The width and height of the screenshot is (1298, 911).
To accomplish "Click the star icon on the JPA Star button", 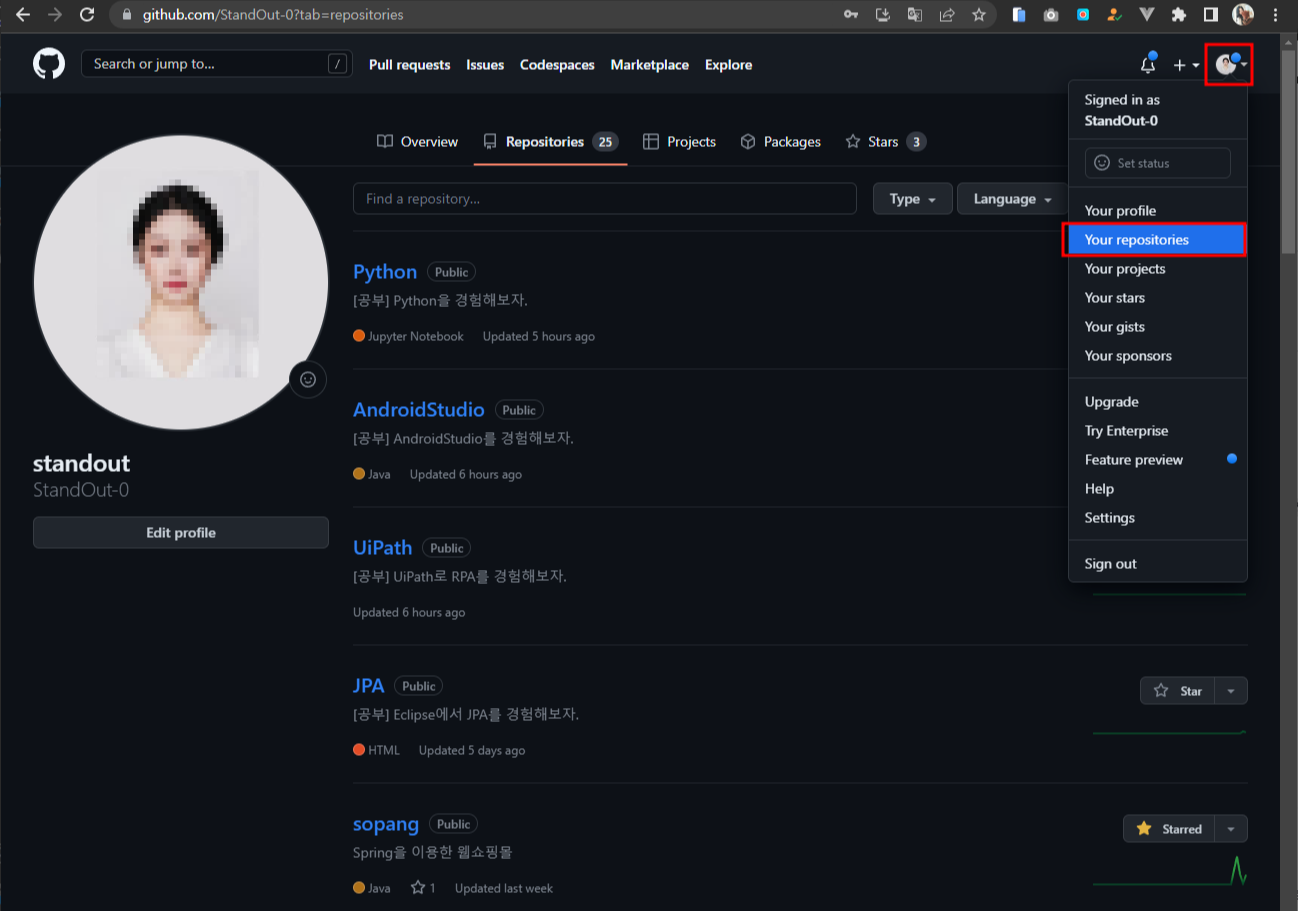I will tap(1161, 691).
